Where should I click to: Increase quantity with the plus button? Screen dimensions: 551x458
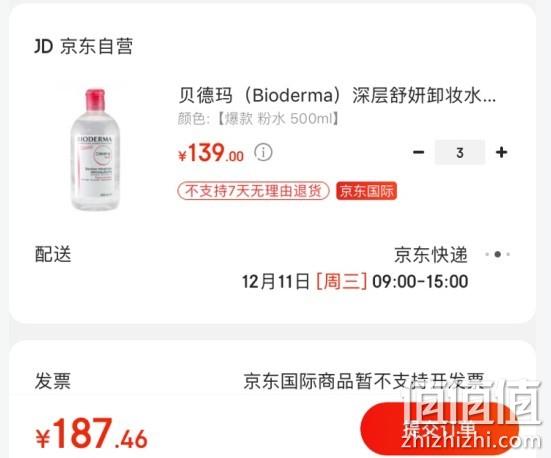pos(501,152)
